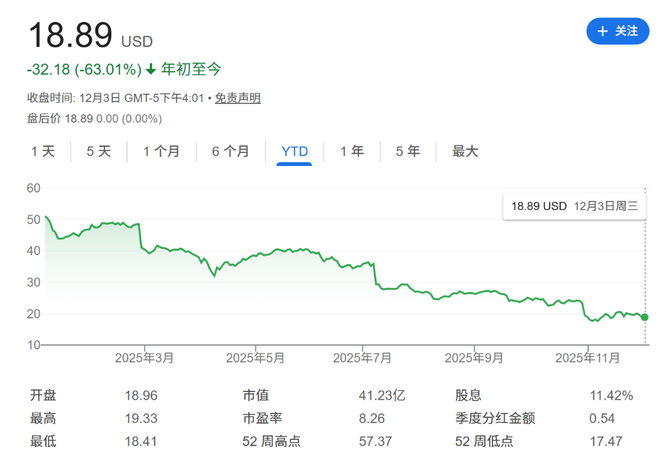Switch chart to 6个月 range
Image resolution: width=660 pixels, height=465 pixels.
coord(230,152)
